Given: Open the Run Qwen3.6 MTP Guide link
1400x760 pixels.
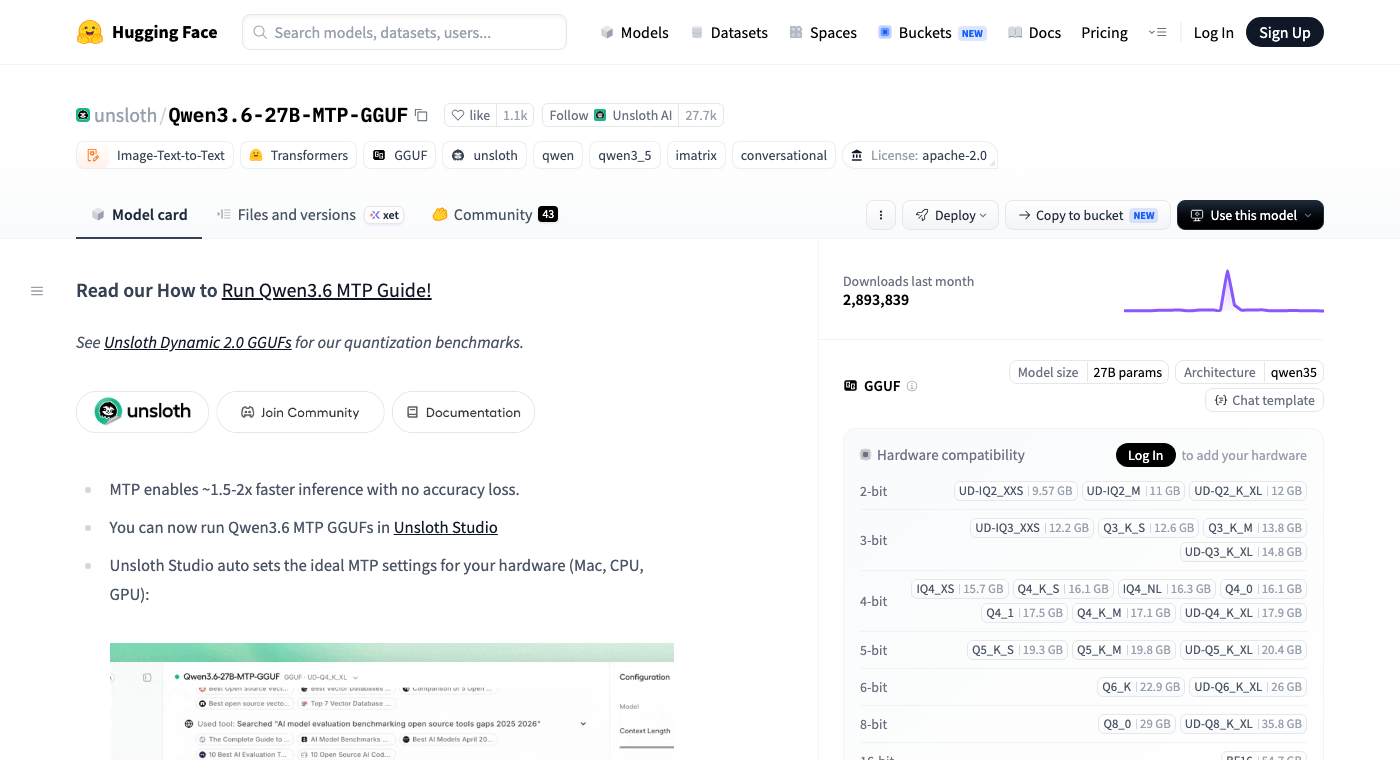Looking at the screenshot, I should [x=326, y=291].
